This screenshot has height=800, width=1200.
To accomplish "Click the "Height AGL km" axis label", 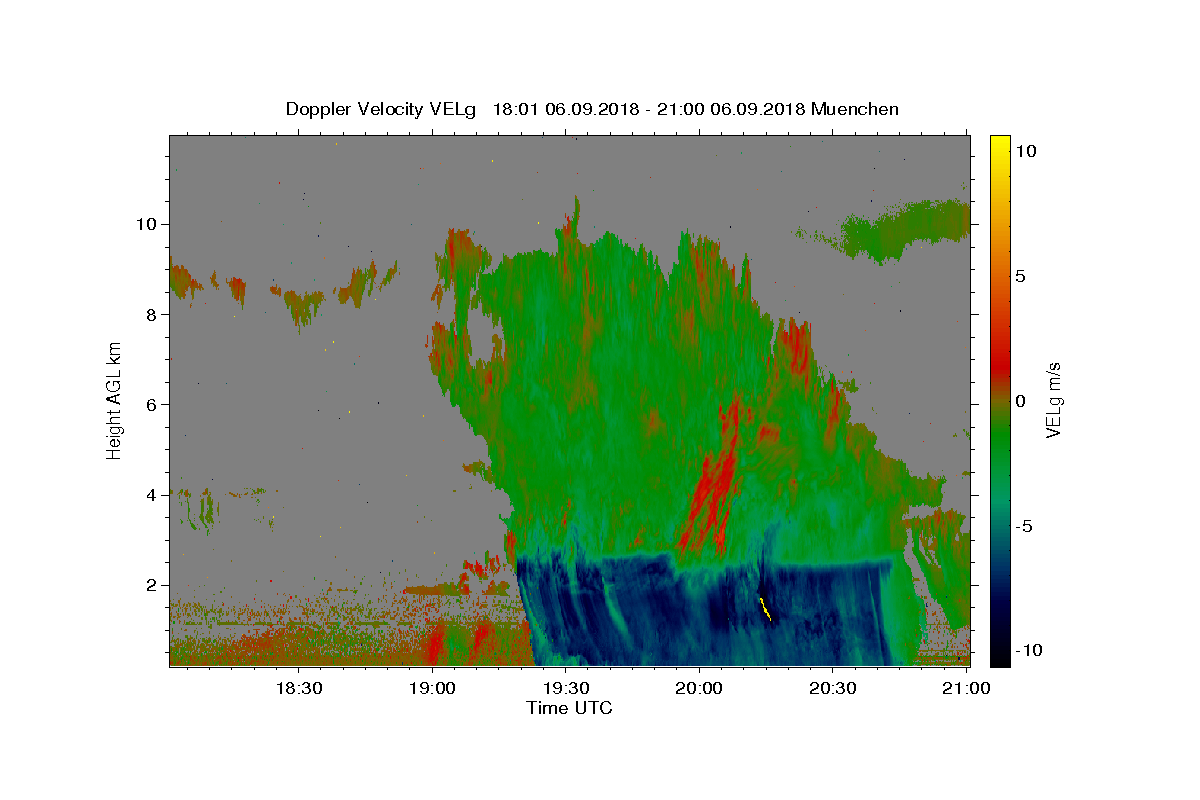I will tap(115, 400).
